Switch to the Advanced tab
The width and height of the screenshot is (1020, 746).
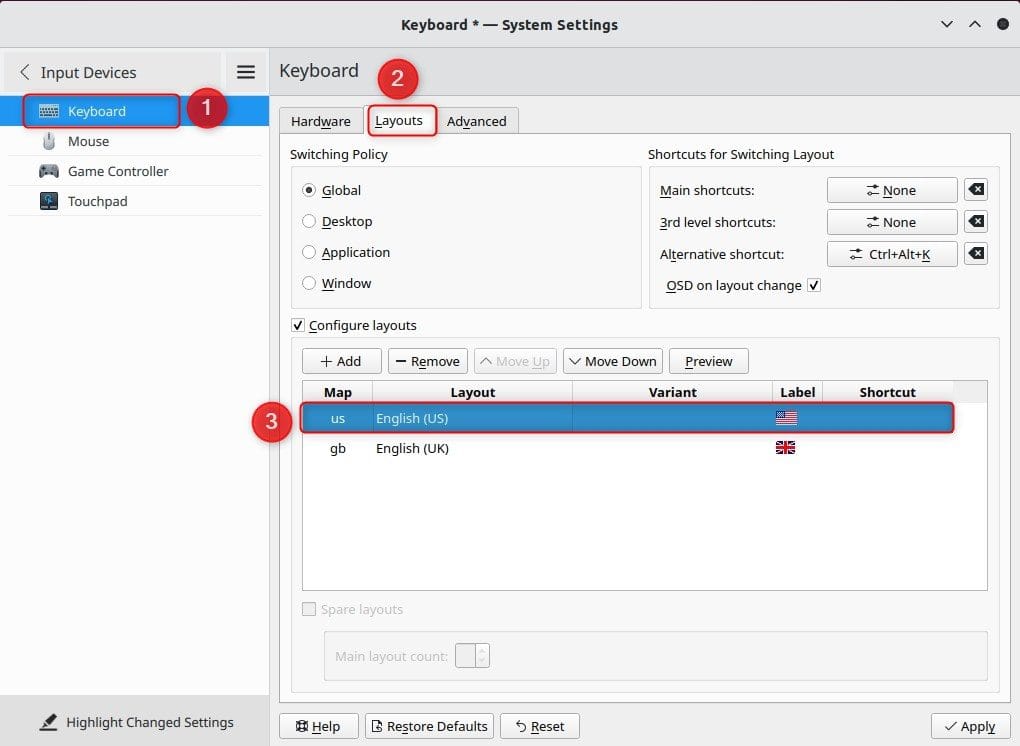(476, 121)
